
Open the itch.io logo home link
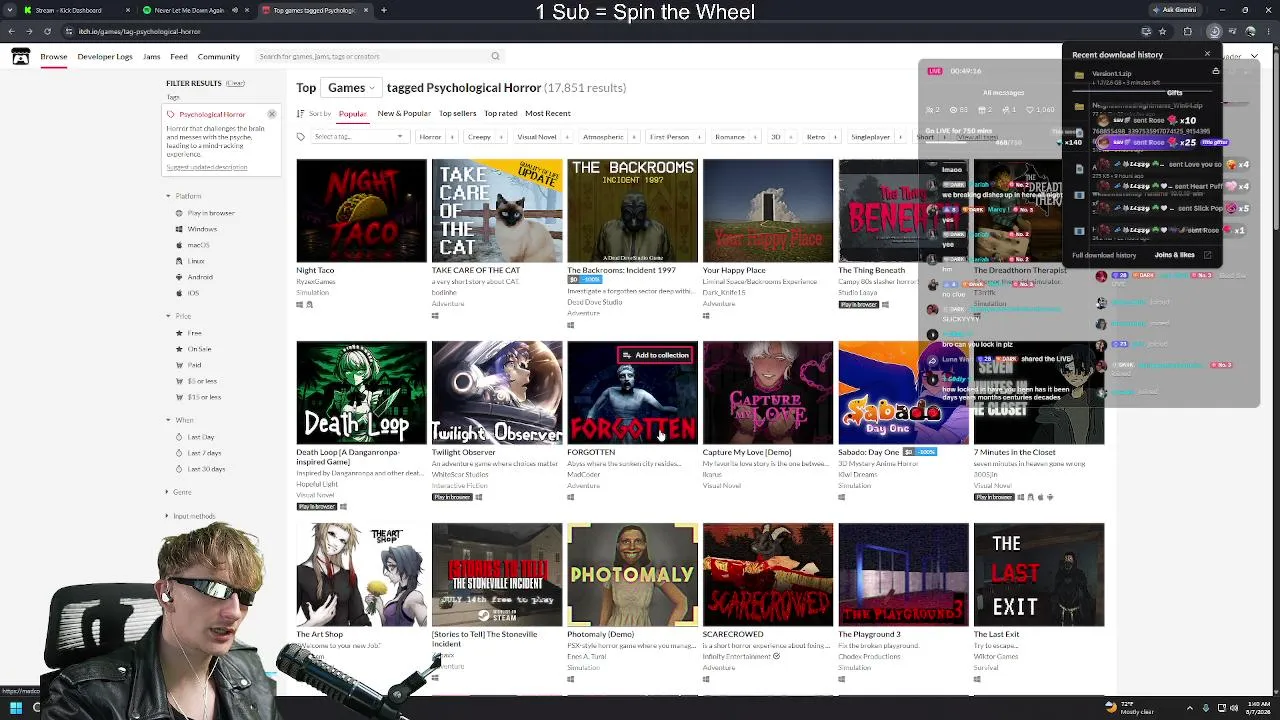(20, 56)
